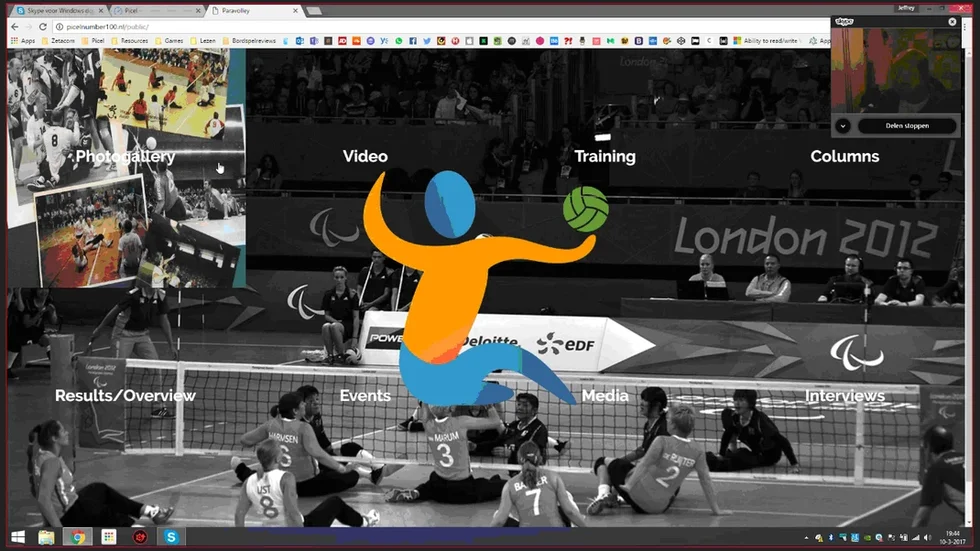Click the Skype video preview thumbnail
This screenshot has height=551, width=980.
896,71
